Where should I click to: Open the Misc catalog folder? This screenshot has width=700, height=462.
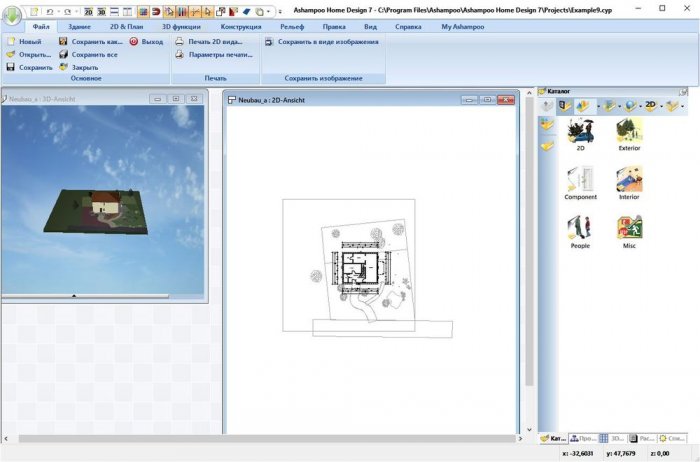coord(629,229)
